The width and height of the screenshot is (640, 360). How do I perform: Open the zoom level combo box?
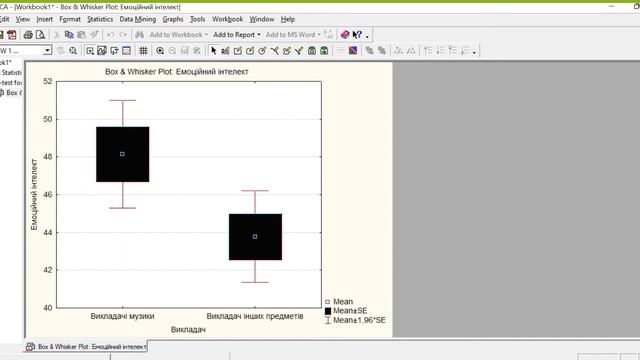pyautogui.click(x=47, y=51)
